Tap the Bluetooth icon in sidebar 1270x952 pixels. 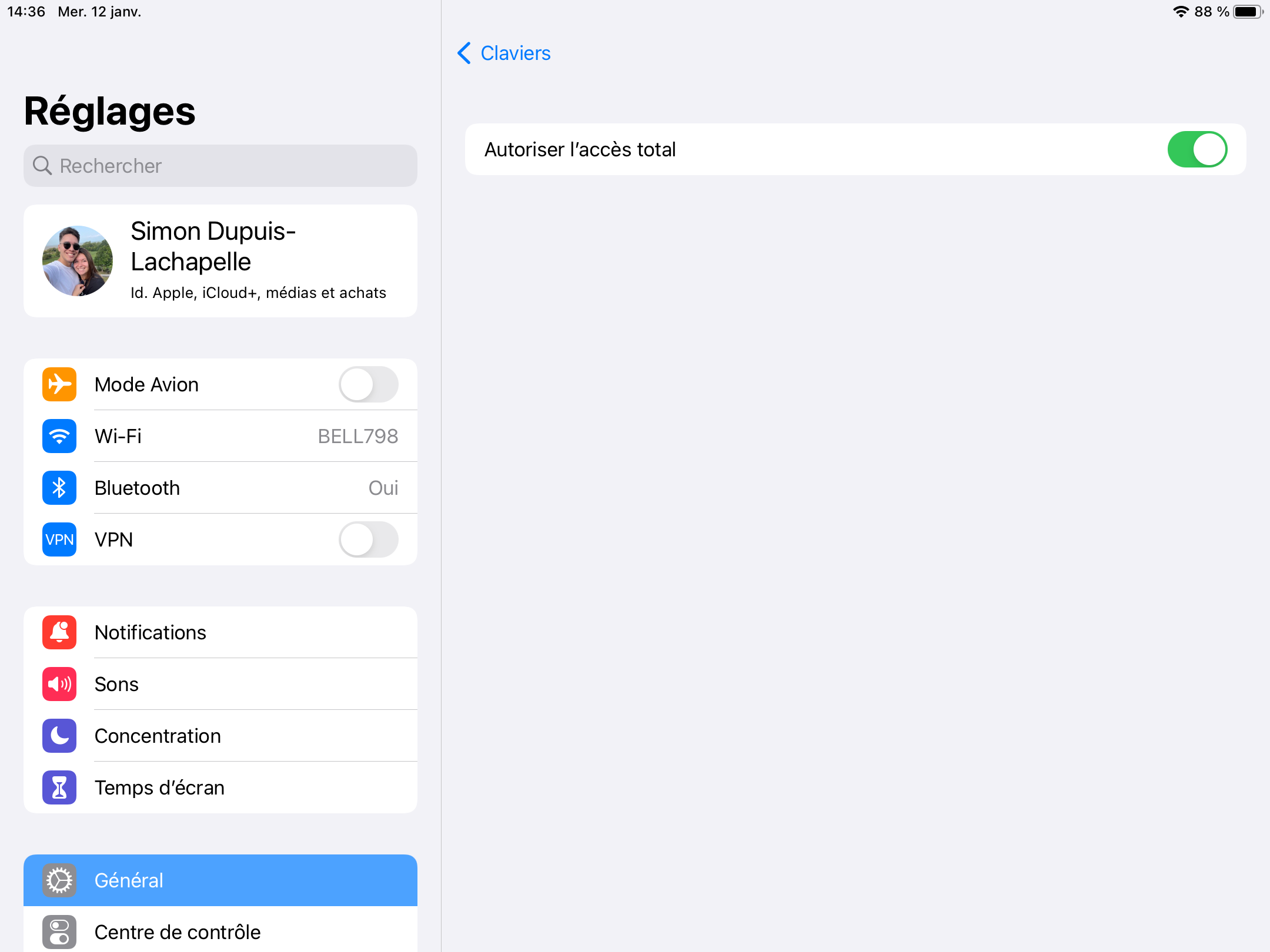click(x=59, y=488)
